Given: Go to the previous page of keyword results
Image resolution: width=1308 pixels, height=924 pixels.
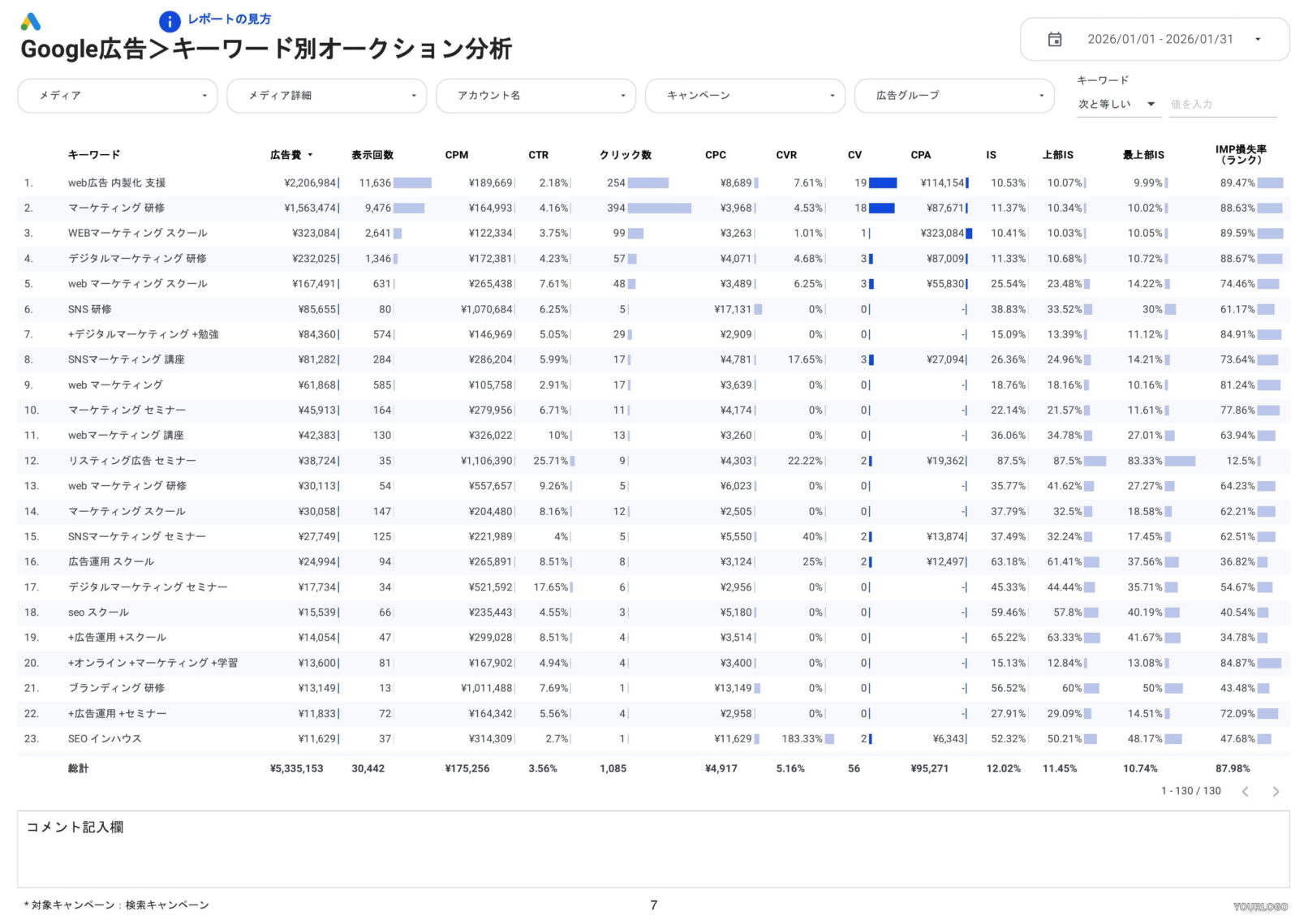Looking at the screenshot, I should coord(1246,791).
